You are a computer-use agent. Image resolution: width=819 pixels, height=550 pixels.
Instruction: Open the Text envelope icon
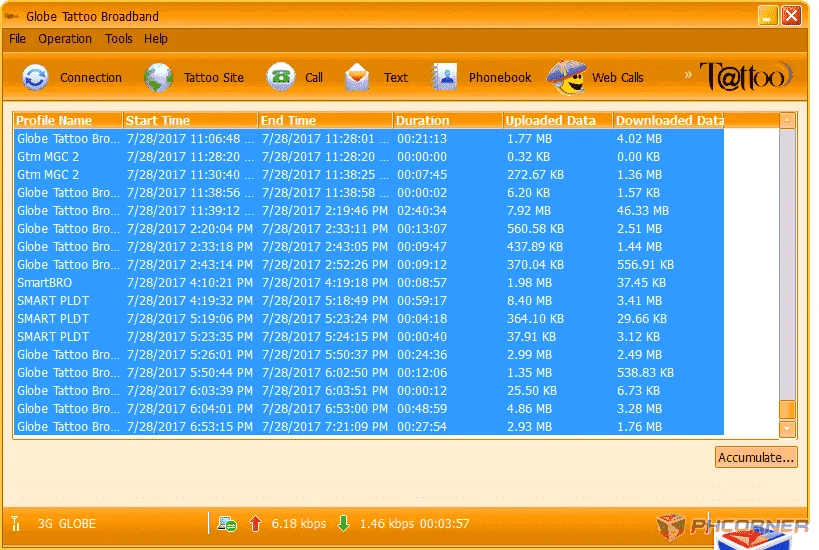coord(357,77)
